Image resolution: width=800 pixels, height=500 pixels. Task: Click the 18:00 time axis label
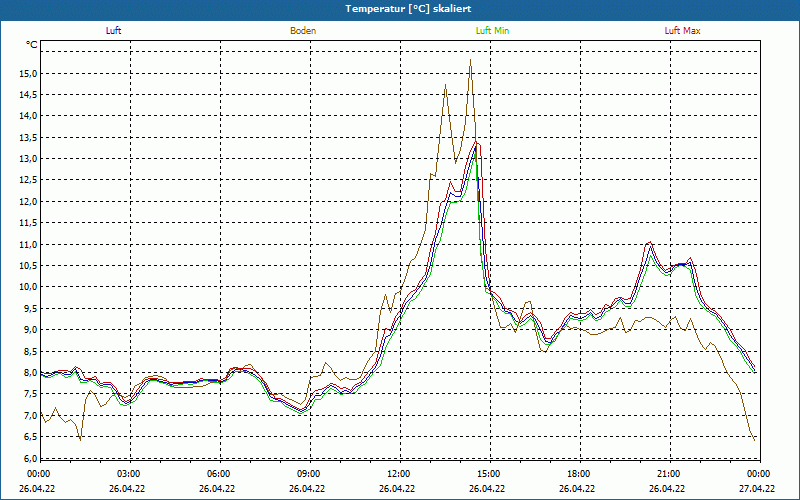pyautogui.click(x=579, y=474)
